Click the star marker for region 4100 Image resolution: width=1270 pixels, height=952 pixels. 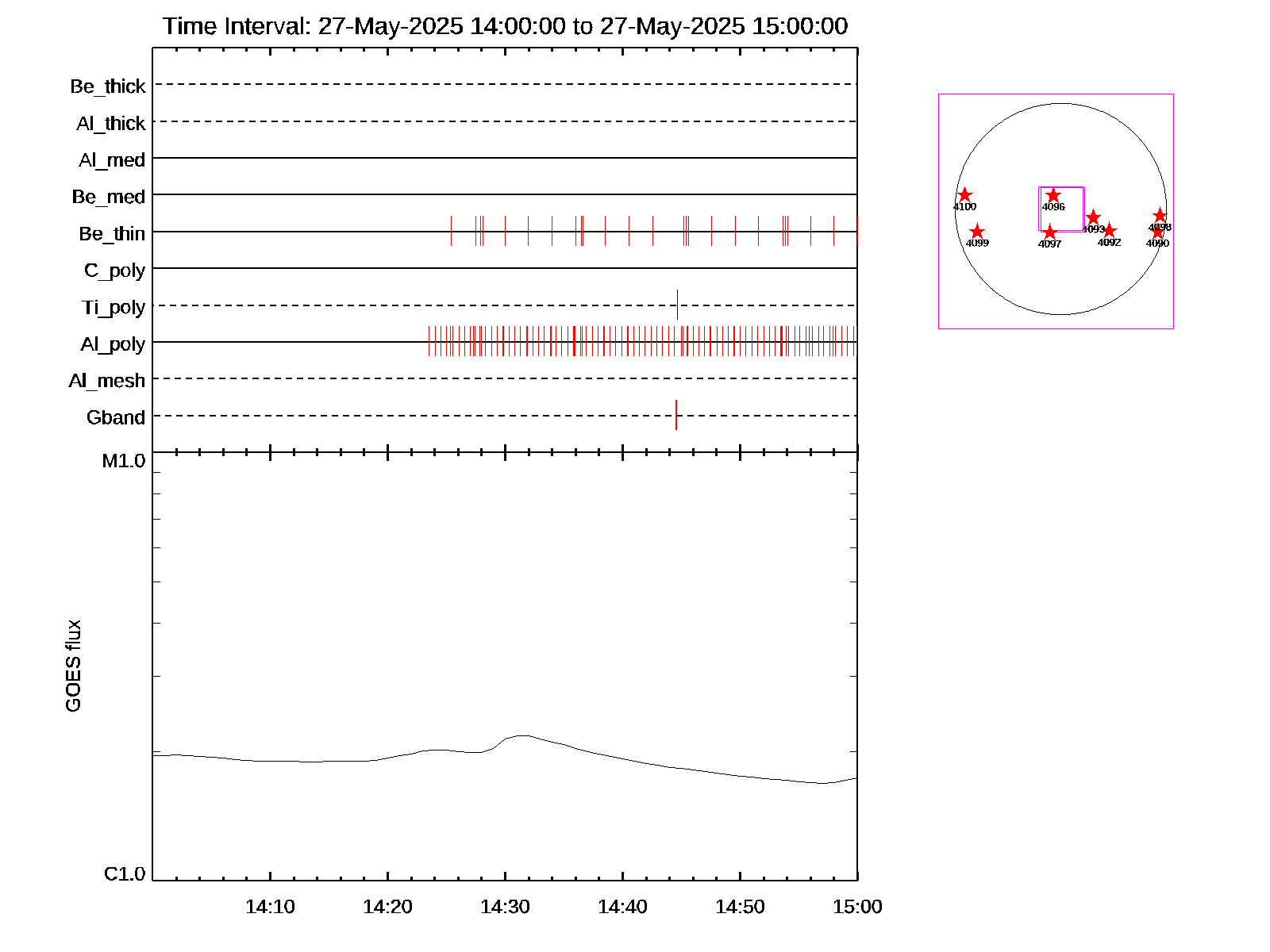964,195
